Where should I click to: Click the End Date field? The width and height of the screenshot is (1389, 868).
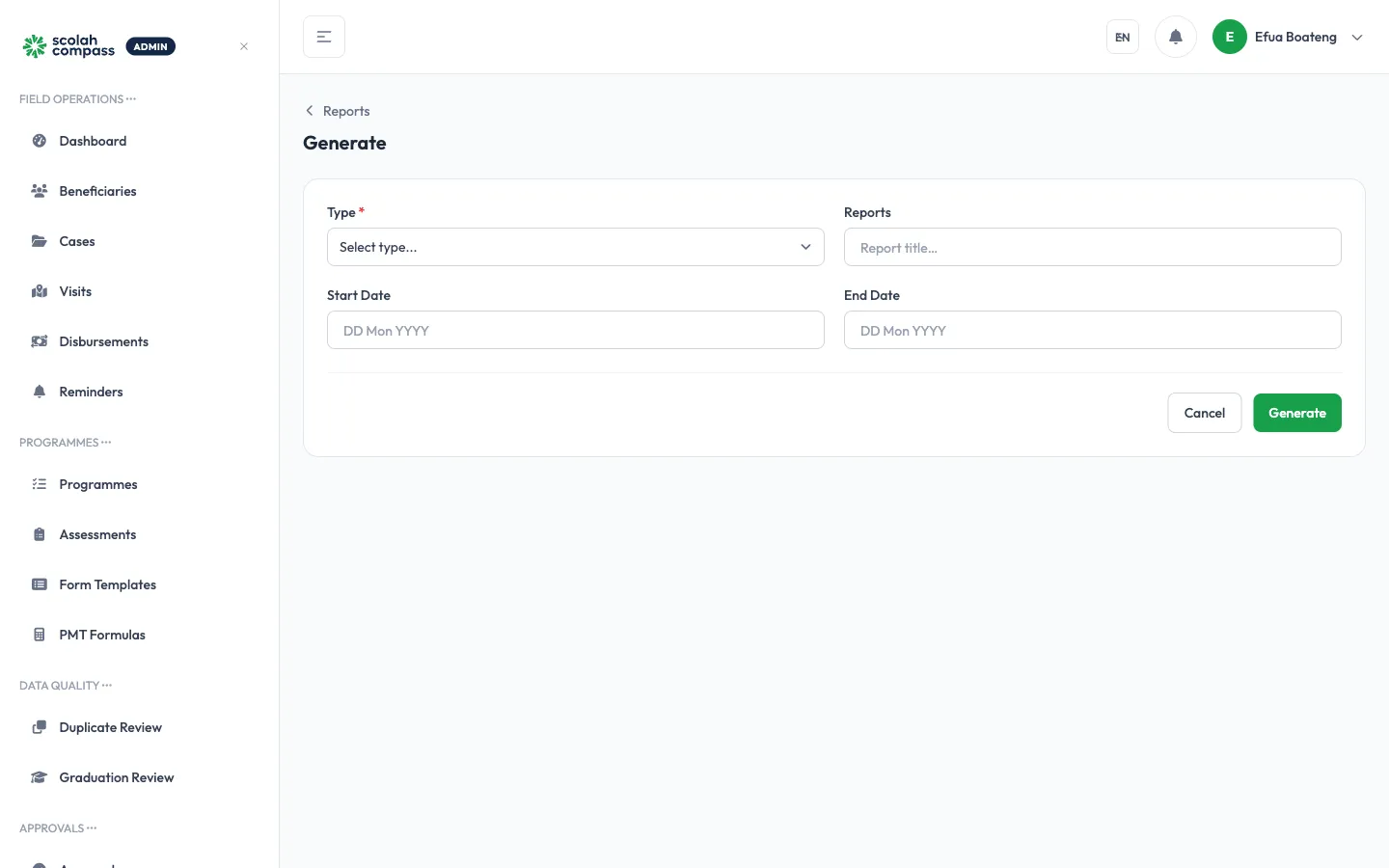(1093, 330)
